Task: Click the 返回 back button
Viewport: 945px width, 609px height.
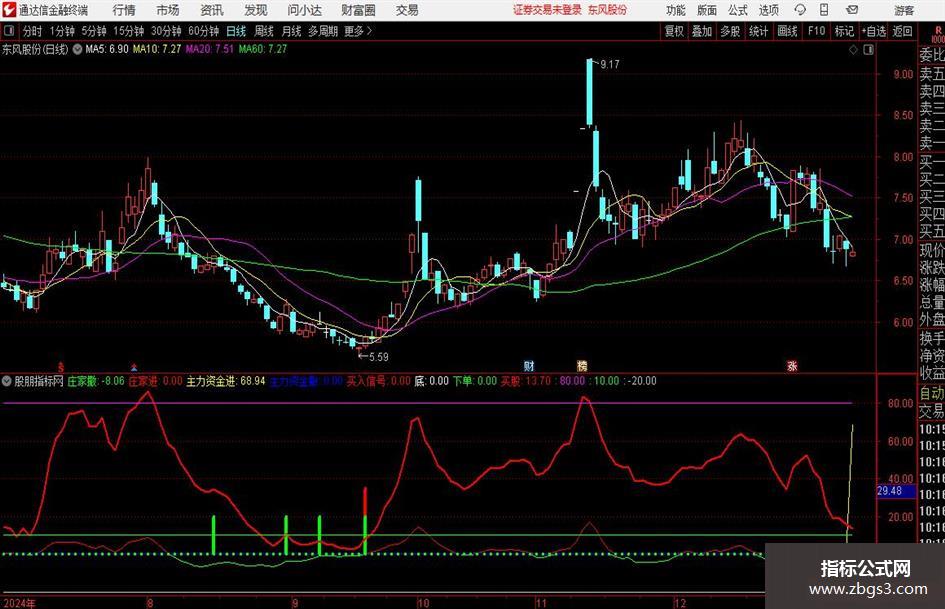Action: click(x=902, y=31)
